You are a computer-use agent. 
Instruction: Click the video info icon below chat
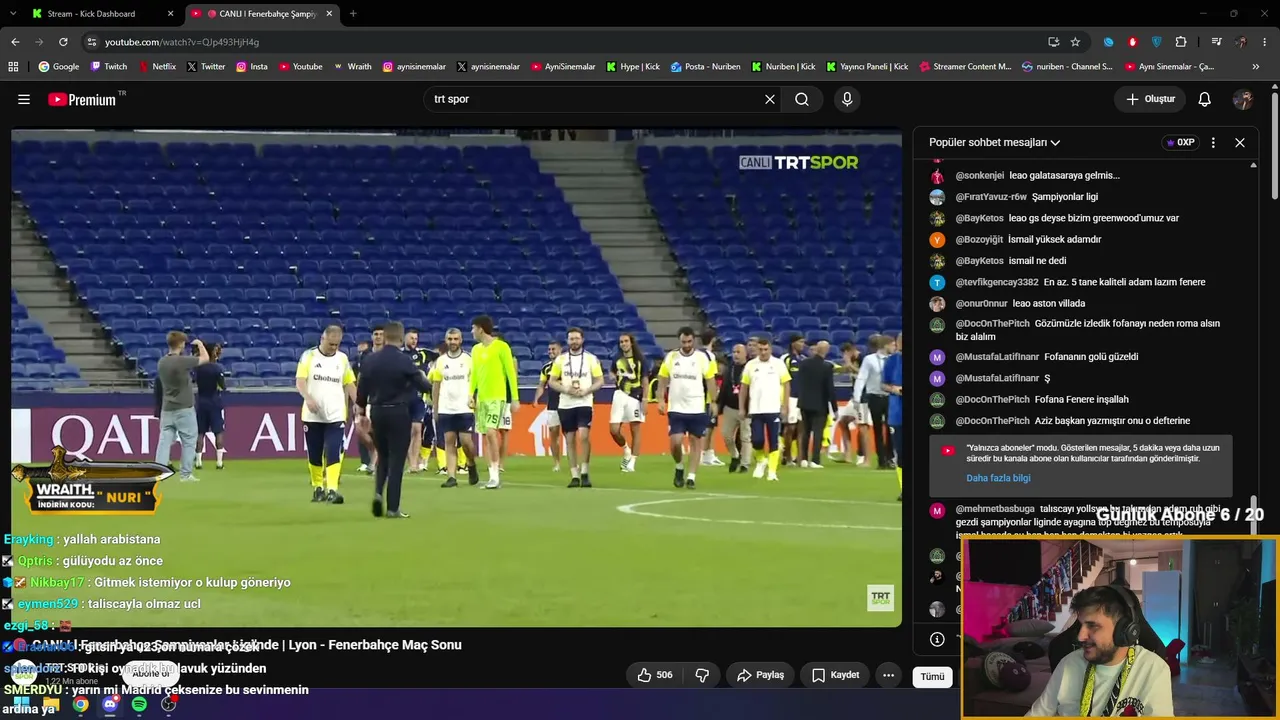[x=937, y=639]
